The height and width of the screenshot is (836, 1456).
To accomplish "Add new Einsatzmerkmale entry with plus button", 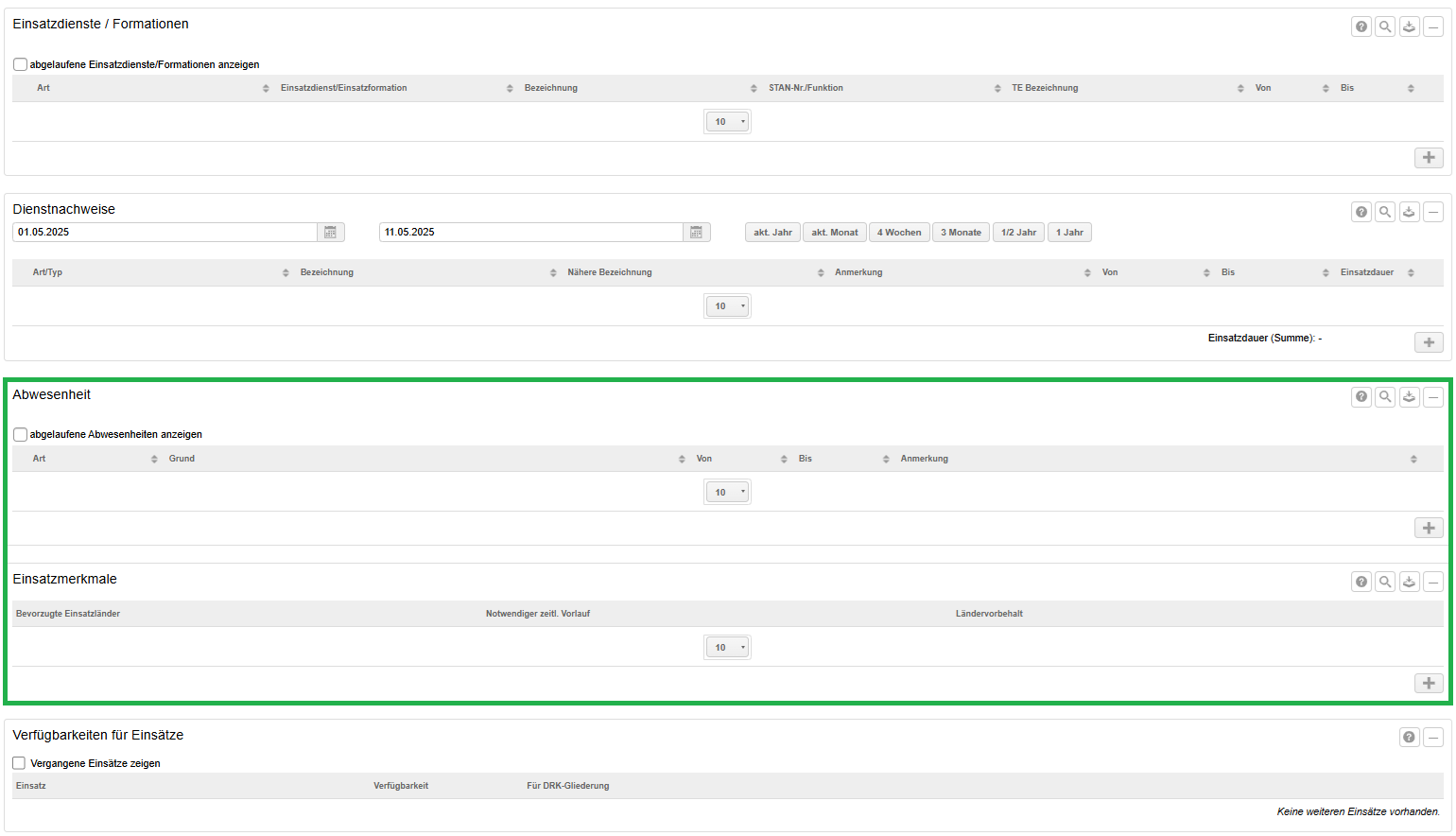I will click(1429, 683).
